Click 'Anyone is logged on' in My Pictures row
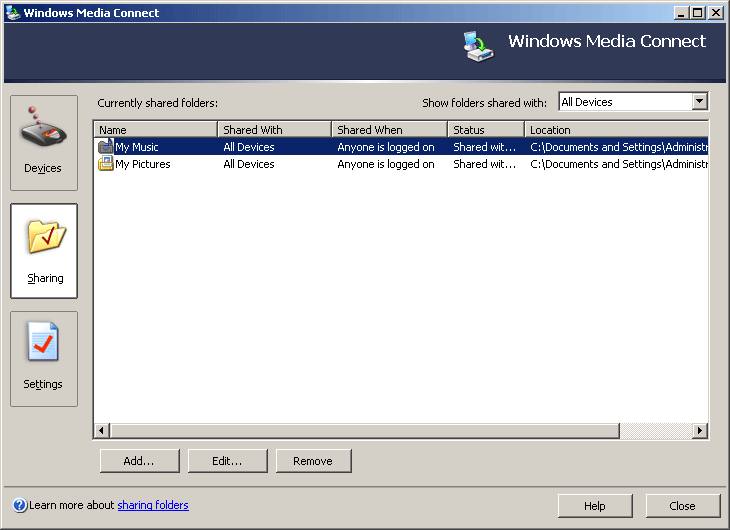The height and width of the screenshot is (530, 730). pyautogui.click(x=386, y=164)
